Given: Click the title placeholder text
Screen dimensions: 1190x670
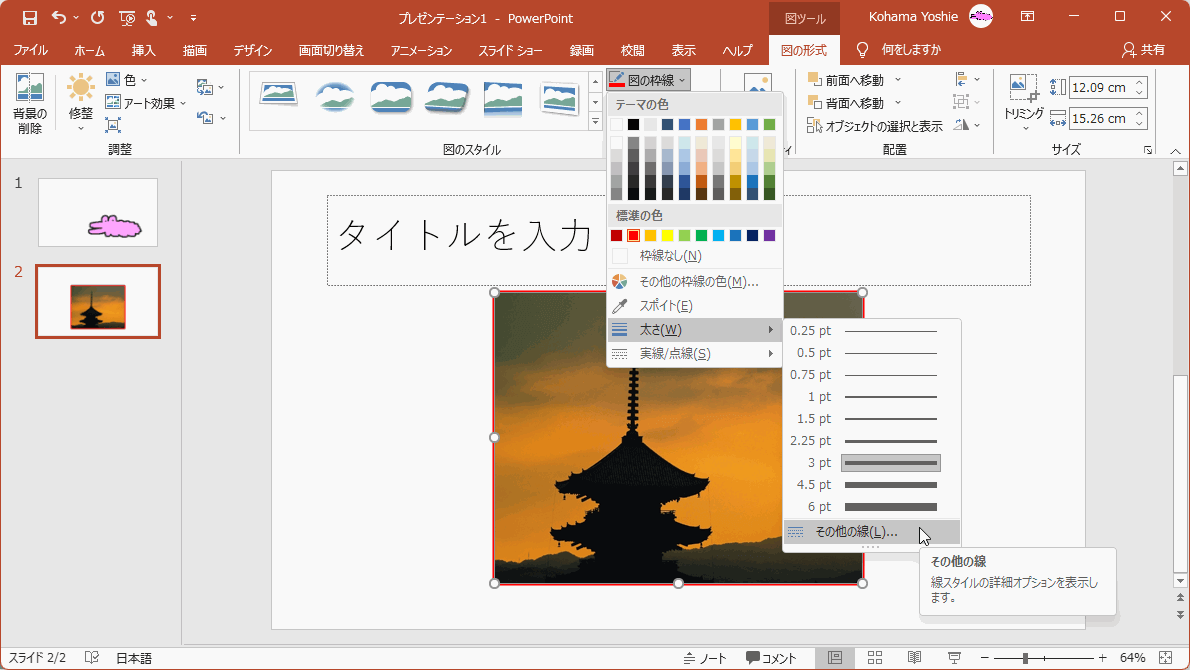Looking at the screenshot, I should coord(464,235).
